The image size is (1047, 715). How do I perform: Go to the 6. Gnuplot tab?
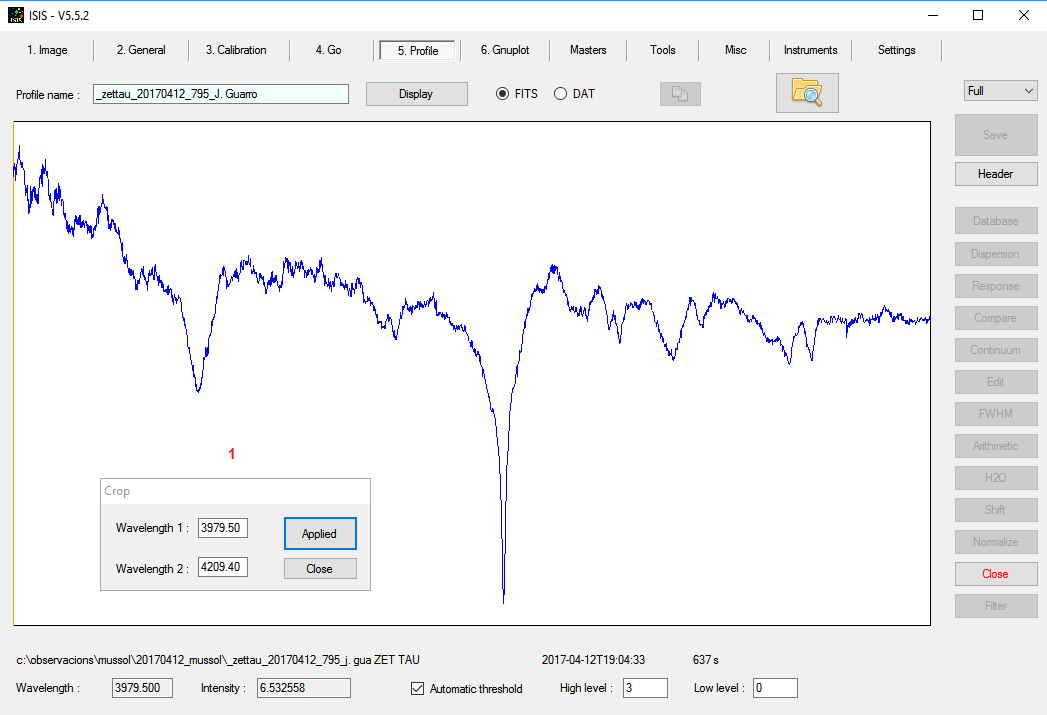point(505,50)
